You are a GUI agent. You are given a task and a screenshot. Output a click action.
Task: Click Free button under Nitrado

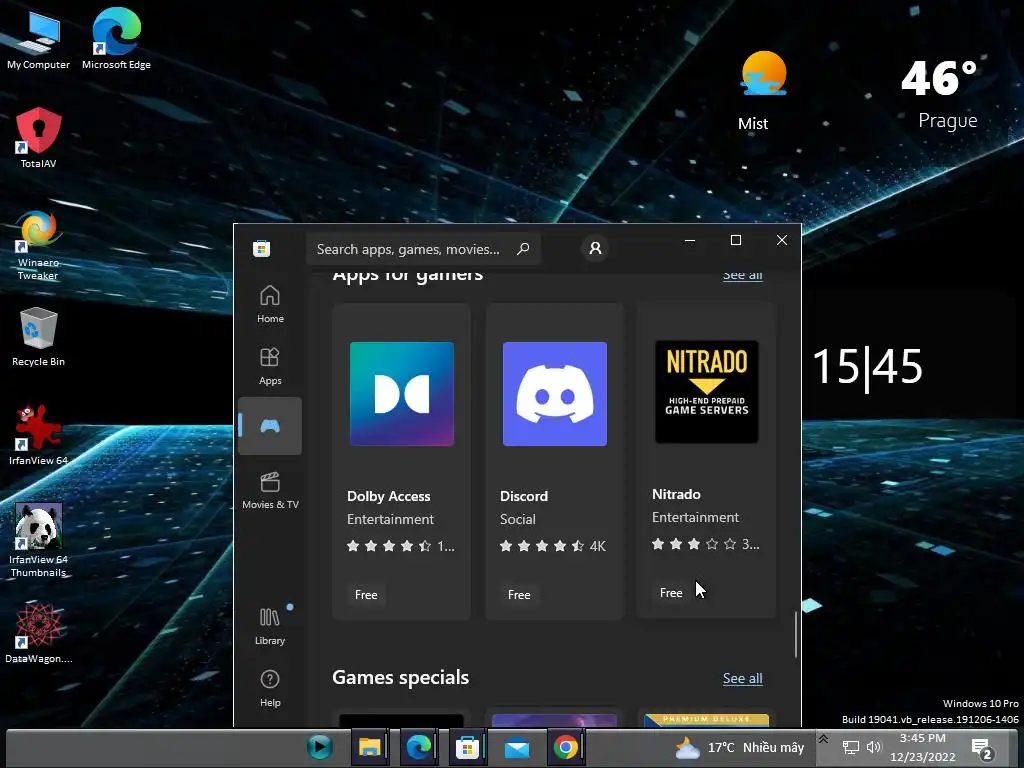(x=671, y=592)
